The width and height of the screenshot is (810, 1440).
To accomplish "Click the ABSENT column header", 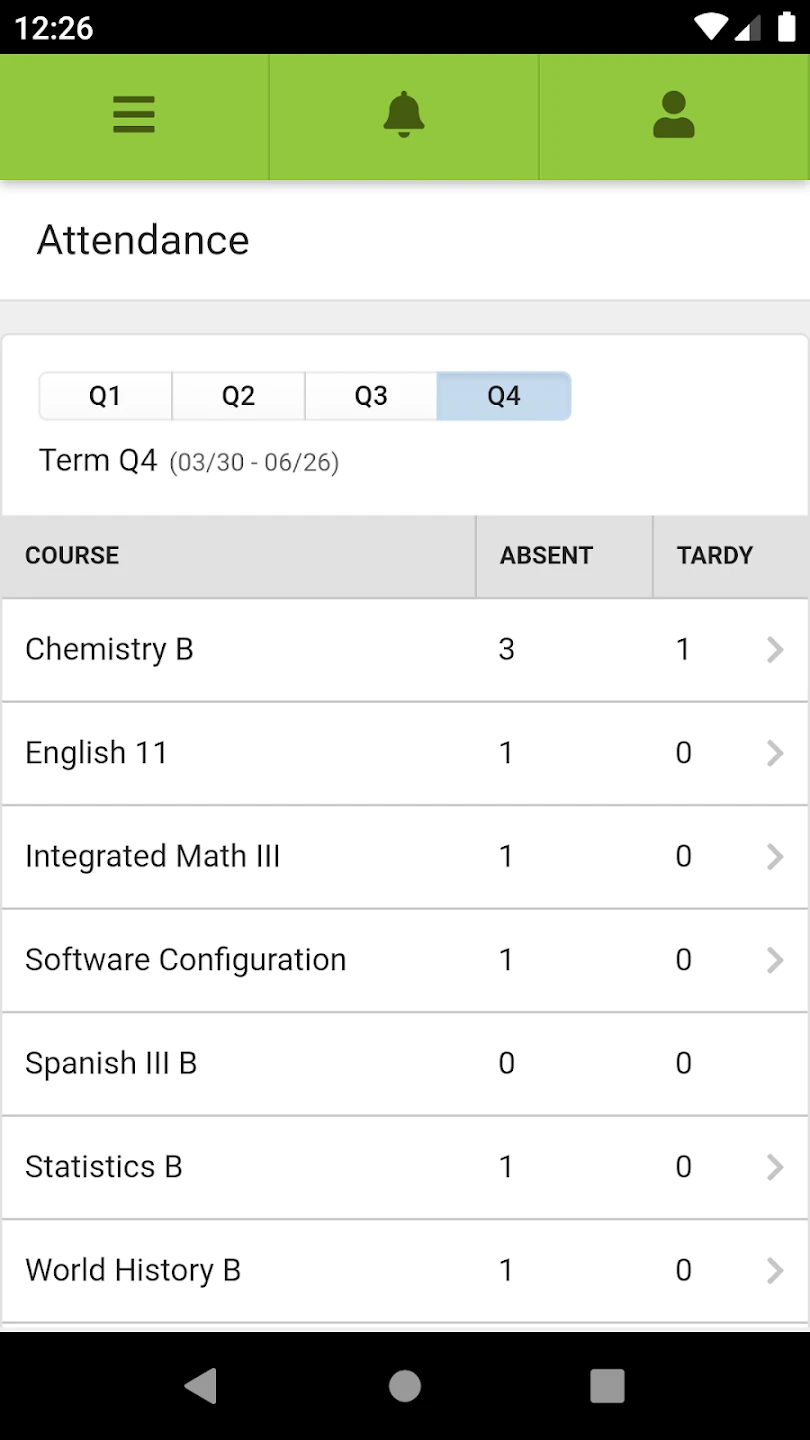I will pyautogui.click(x=546, y=556).
